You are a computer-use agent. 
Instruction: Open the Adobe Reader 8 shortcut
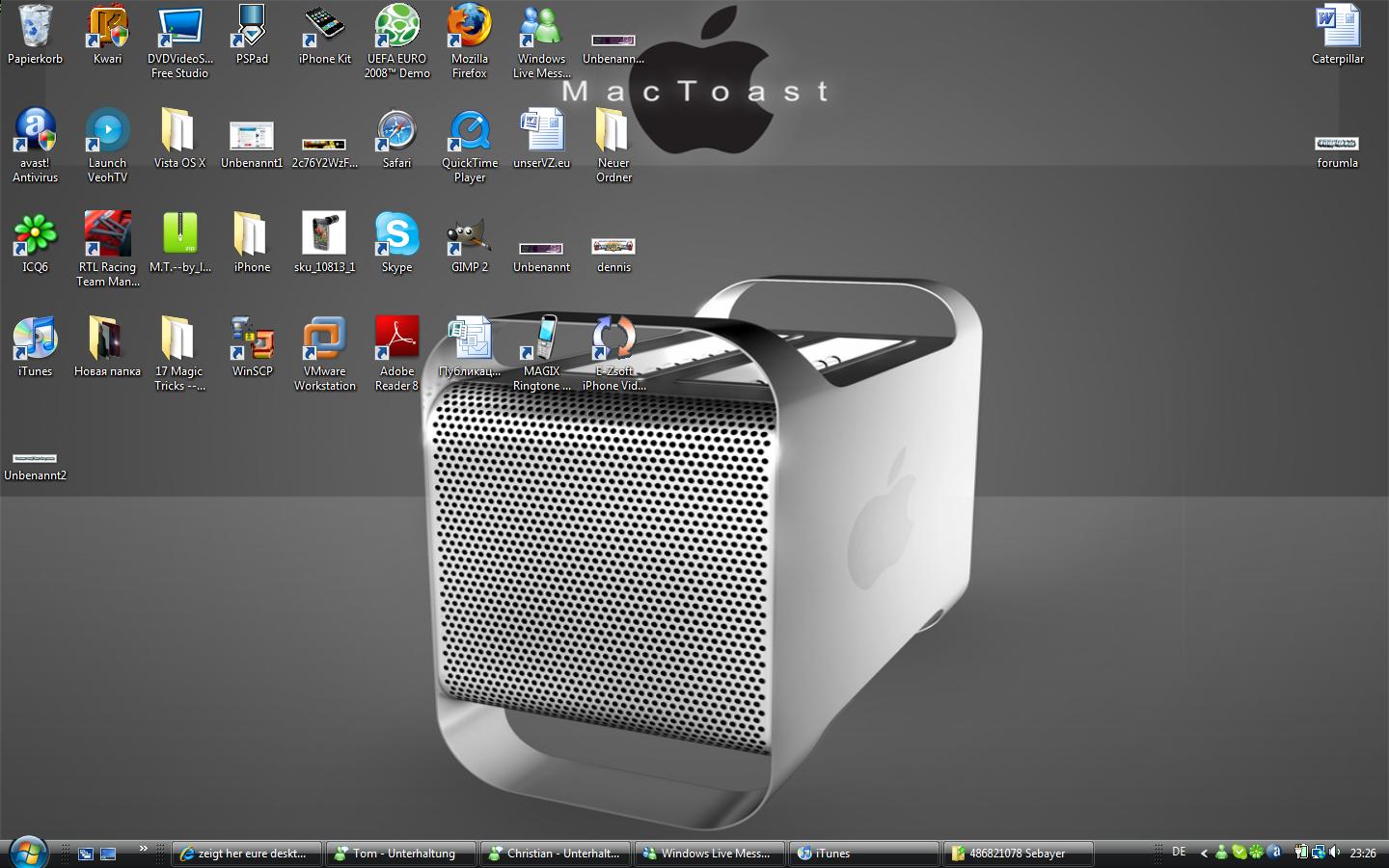click(396, 340)
